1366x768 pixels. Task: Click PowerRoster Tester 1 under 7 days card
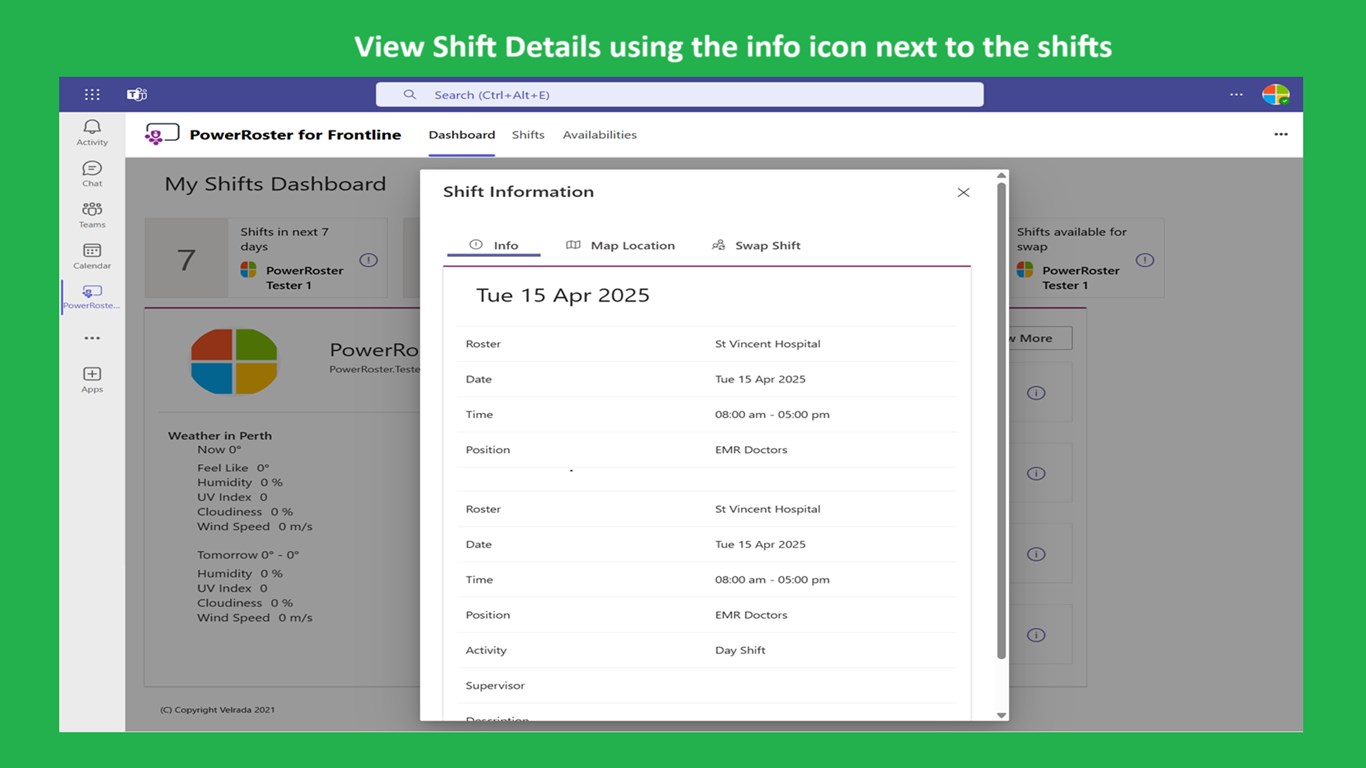[303, 278]
